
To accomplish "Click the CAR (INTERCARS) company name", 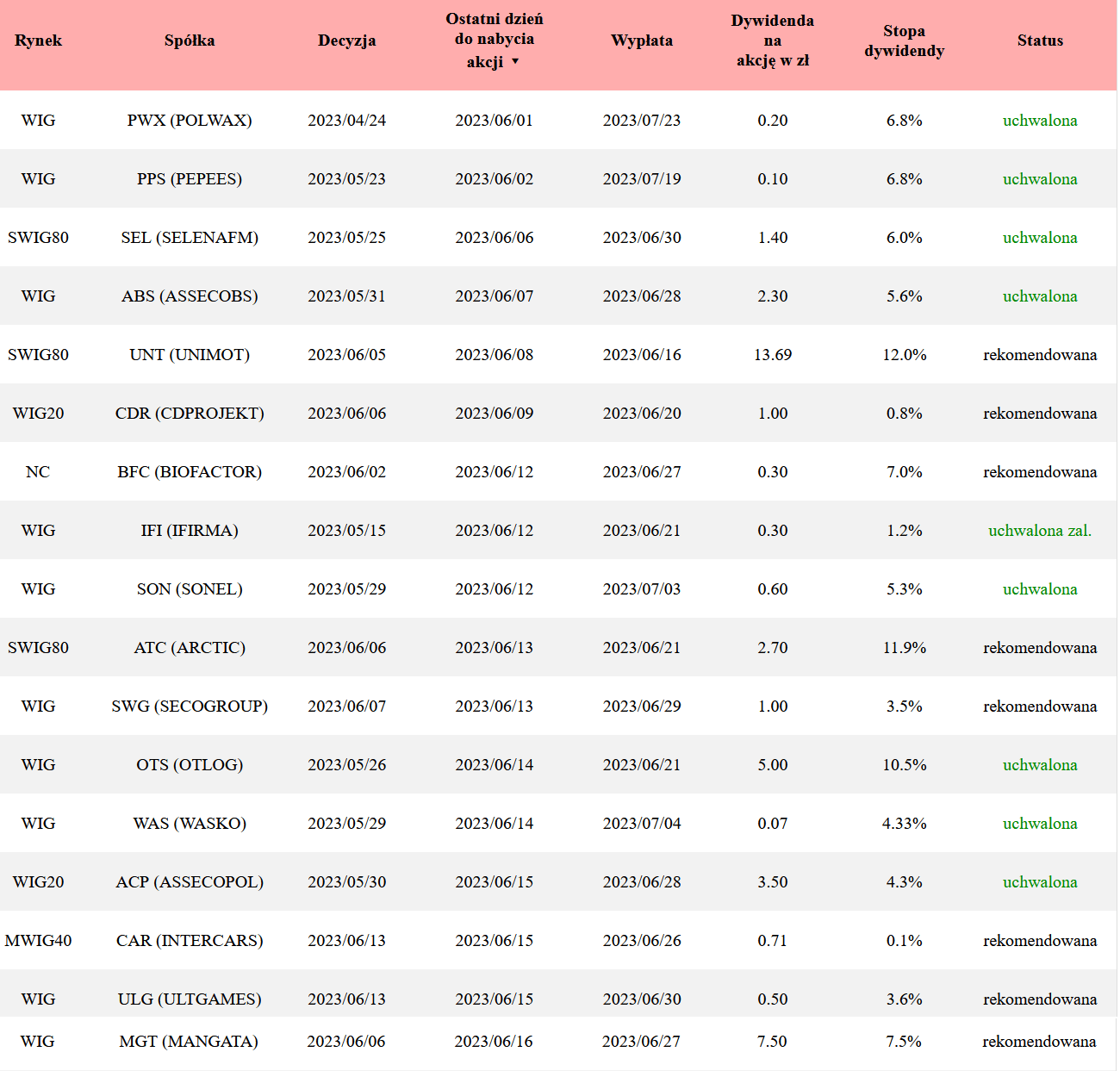I will coord(190,941).
